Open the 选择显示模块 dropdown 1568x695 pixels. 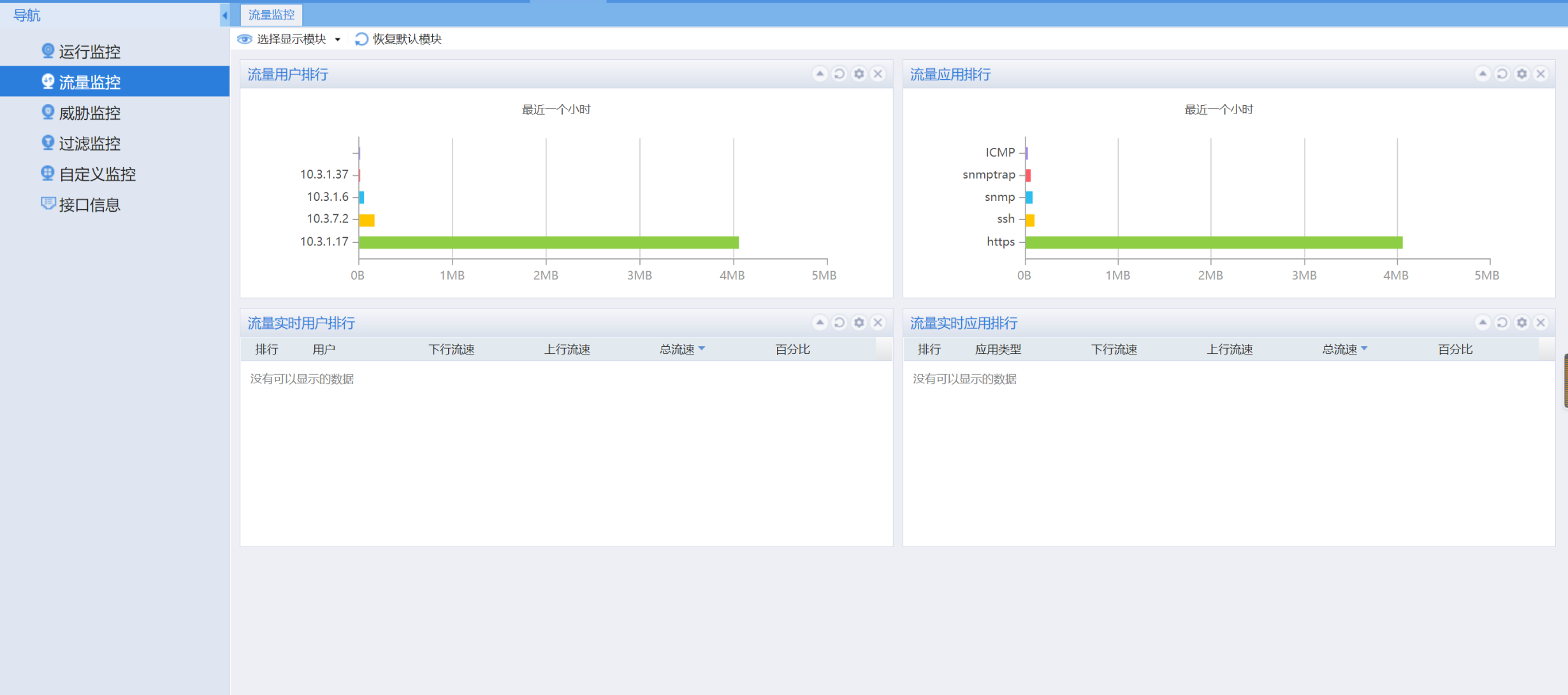(x=292, y=39)
